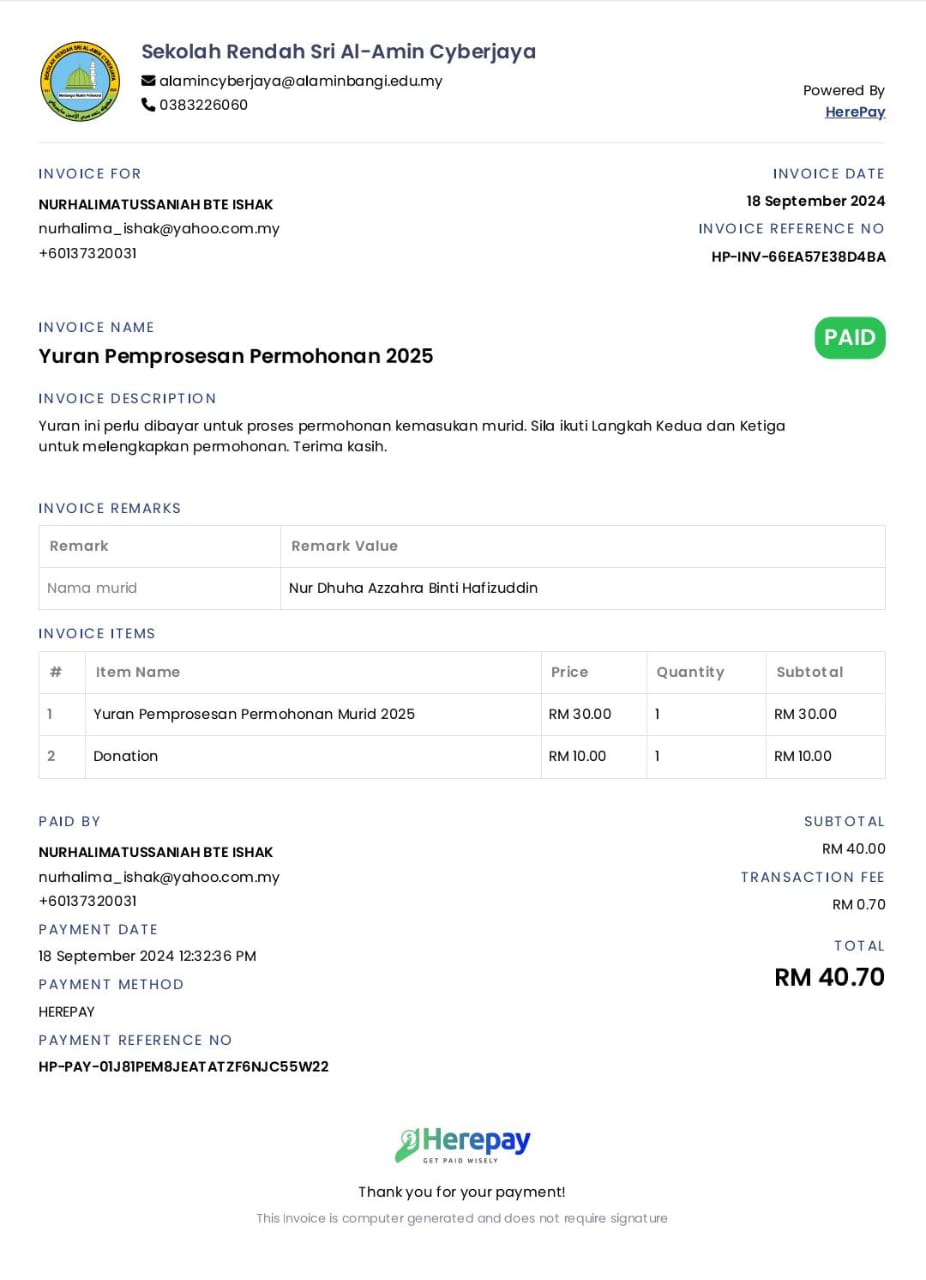Click the envelope email icon
The width and height of the screenshot is (926, 1280).
pos(148,81)
